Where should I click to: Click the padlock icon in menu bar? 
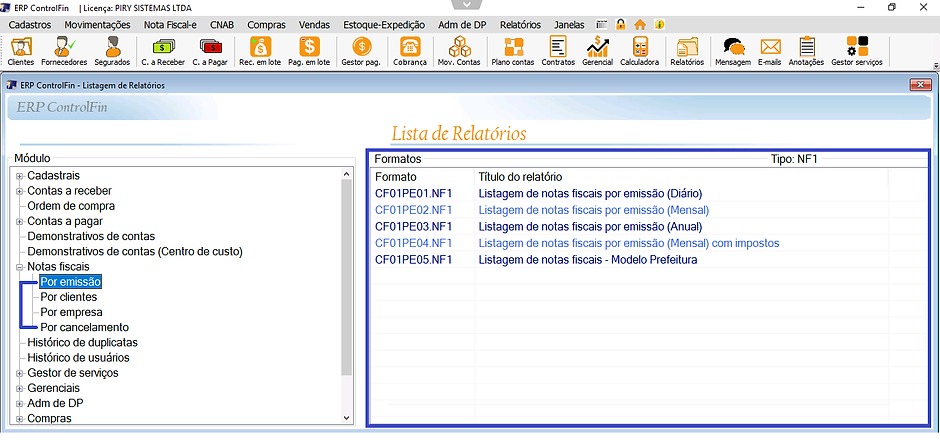pyautogui.click(x=621, y=25)
